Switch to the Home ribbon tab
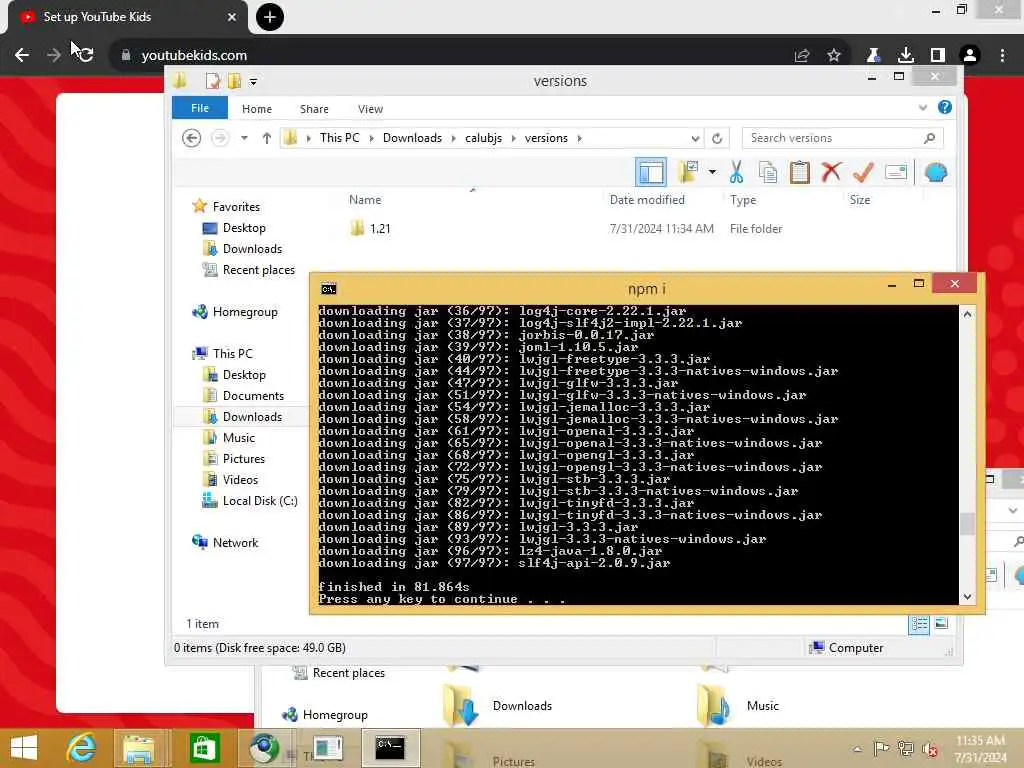 pos(257,109)
